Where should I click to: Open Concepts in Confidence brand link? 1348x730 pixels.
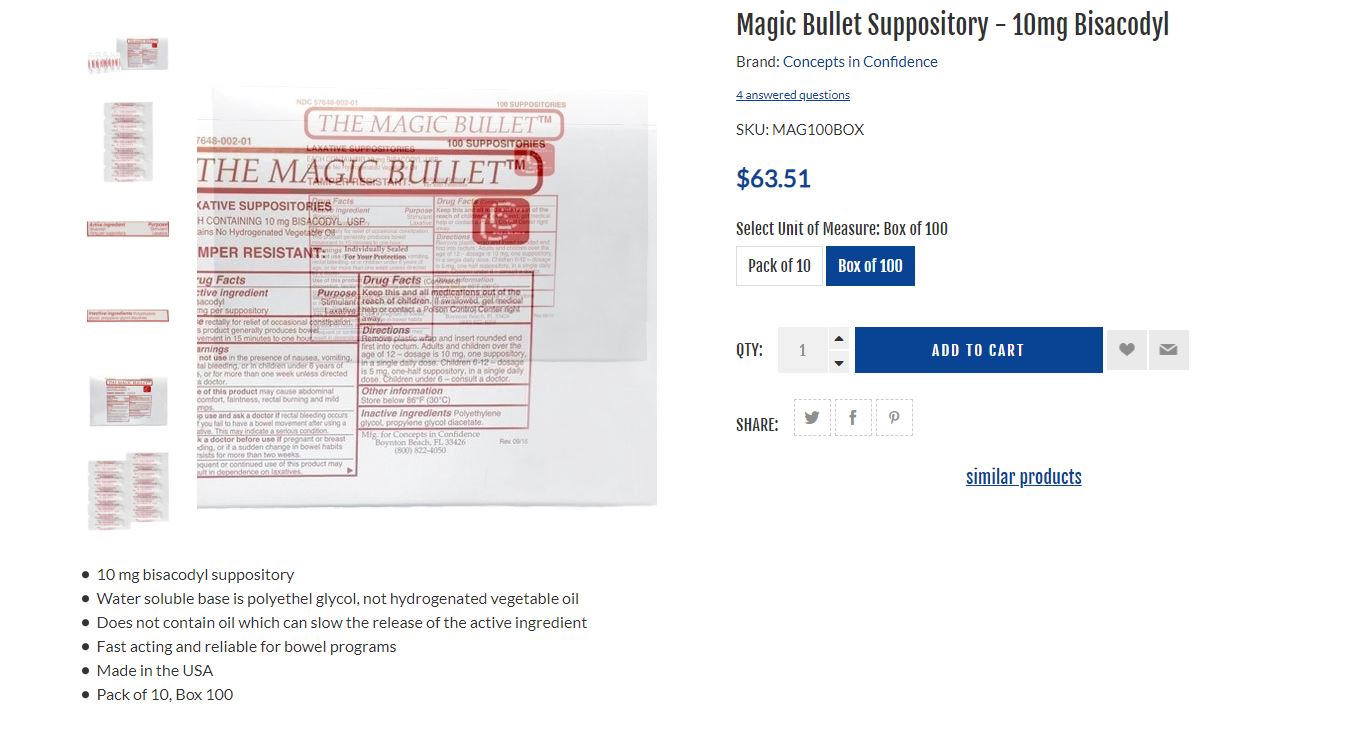point(860,62)
